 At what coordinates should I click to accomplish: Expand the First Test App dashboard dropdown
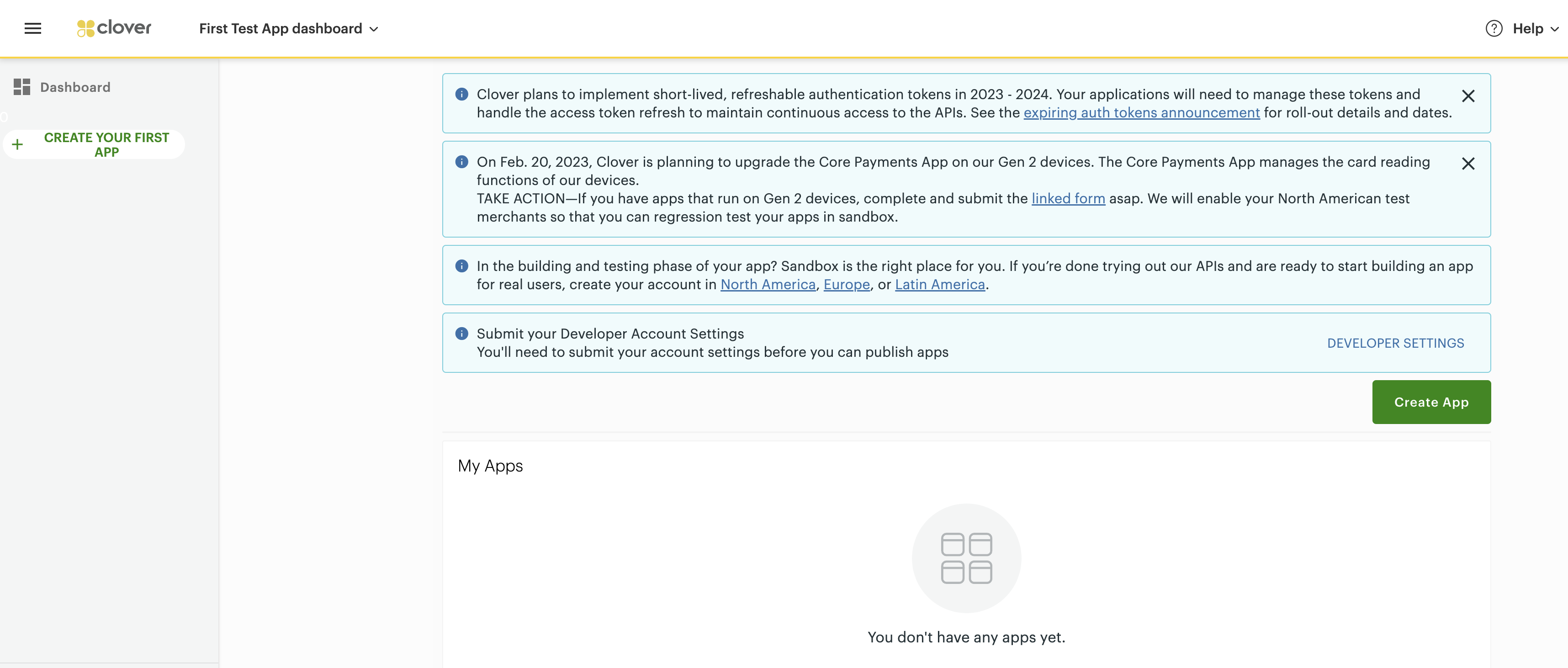click(x=289, y=29)
